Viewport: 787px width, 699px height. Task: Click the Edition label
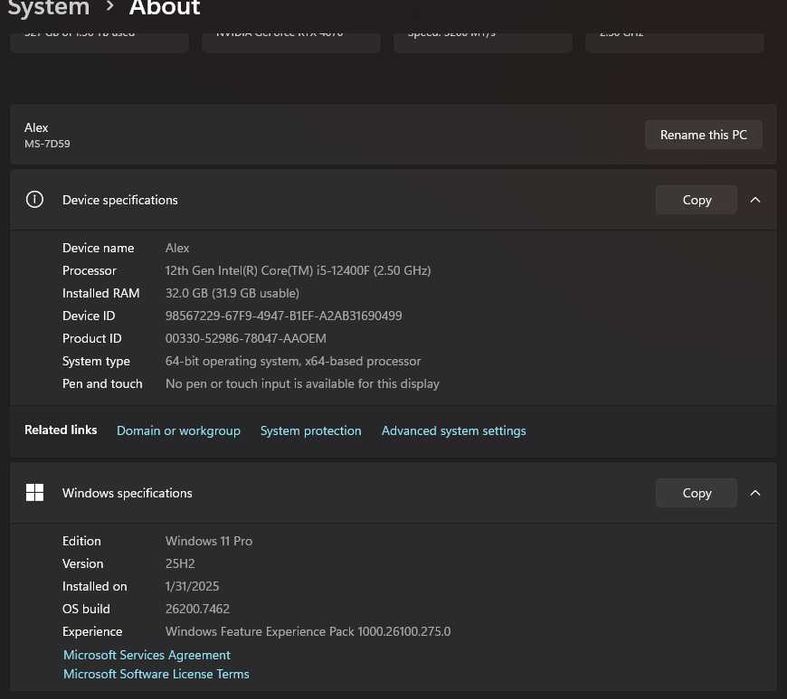coord(81,541)
